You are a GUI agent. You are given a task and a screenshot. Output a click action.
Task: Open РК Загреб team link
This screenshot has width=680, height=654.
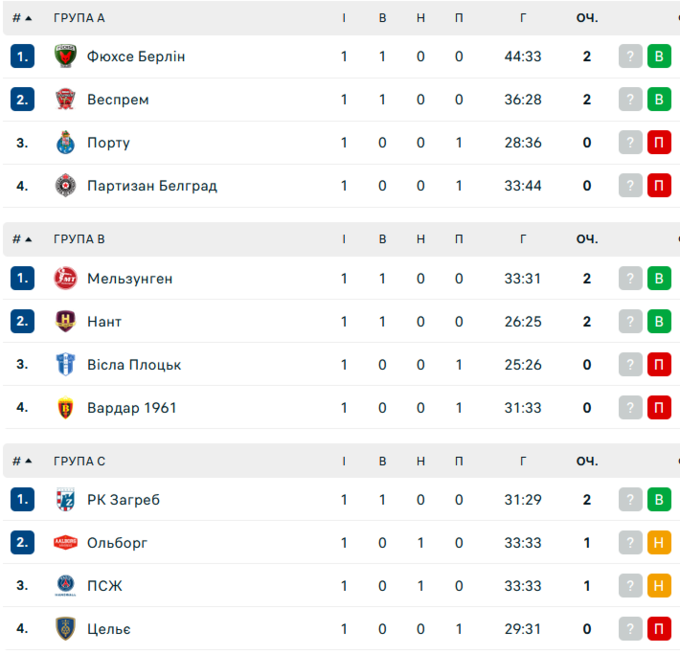coord(123,500)
